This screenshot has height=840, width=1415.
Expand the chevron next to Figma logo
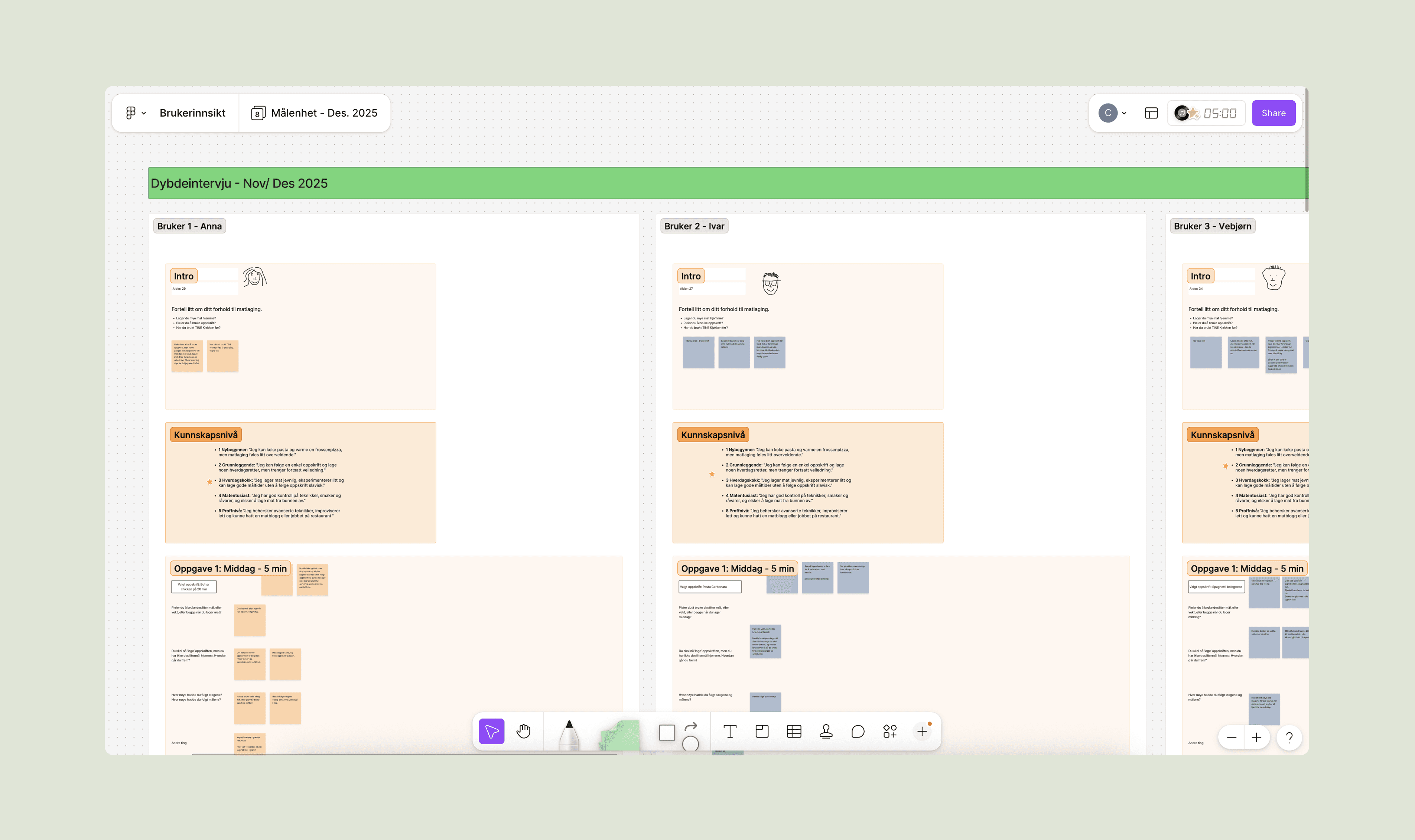pos(144,113)
